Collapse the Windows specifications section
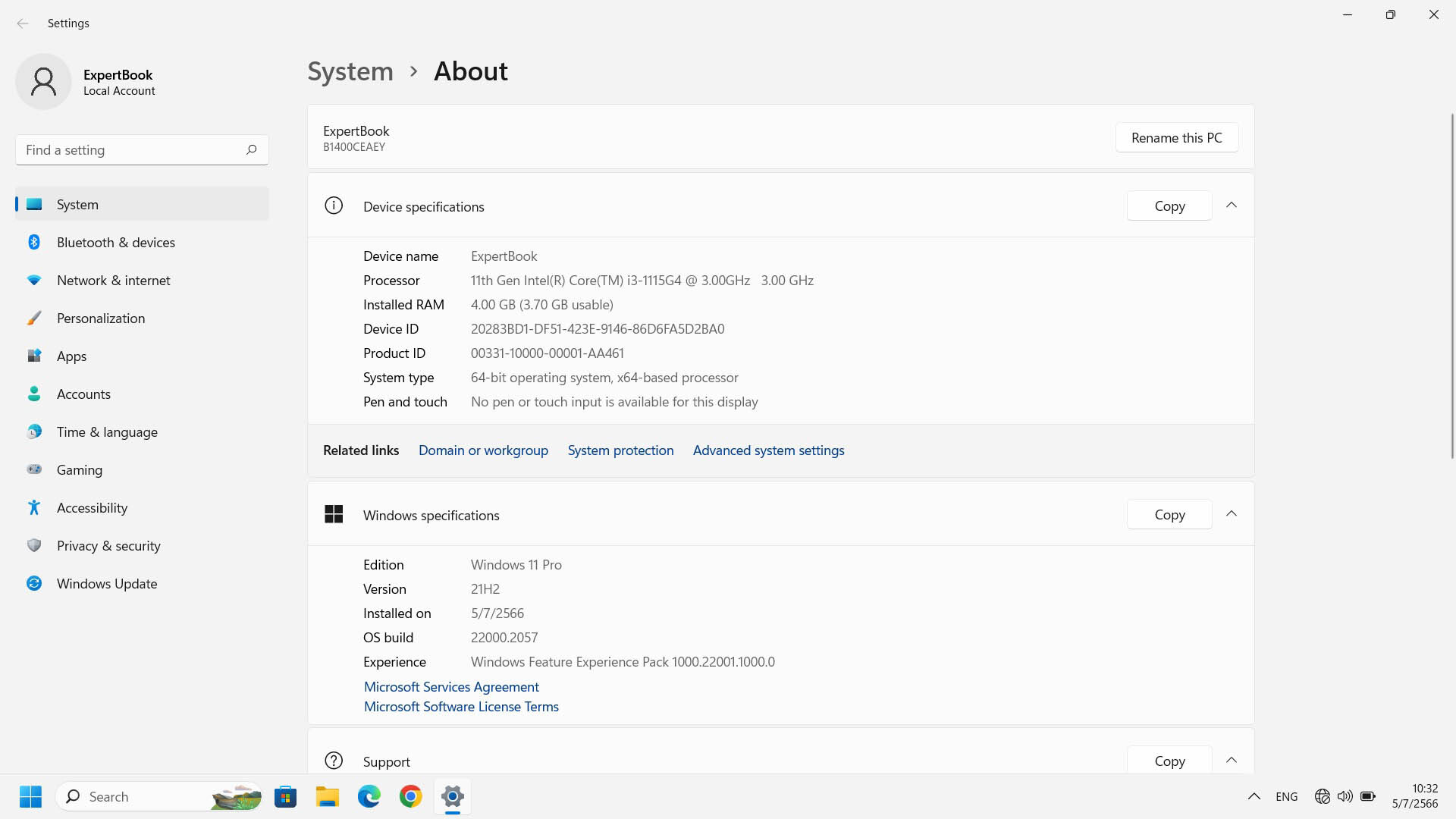 [x=1232, y=514]
